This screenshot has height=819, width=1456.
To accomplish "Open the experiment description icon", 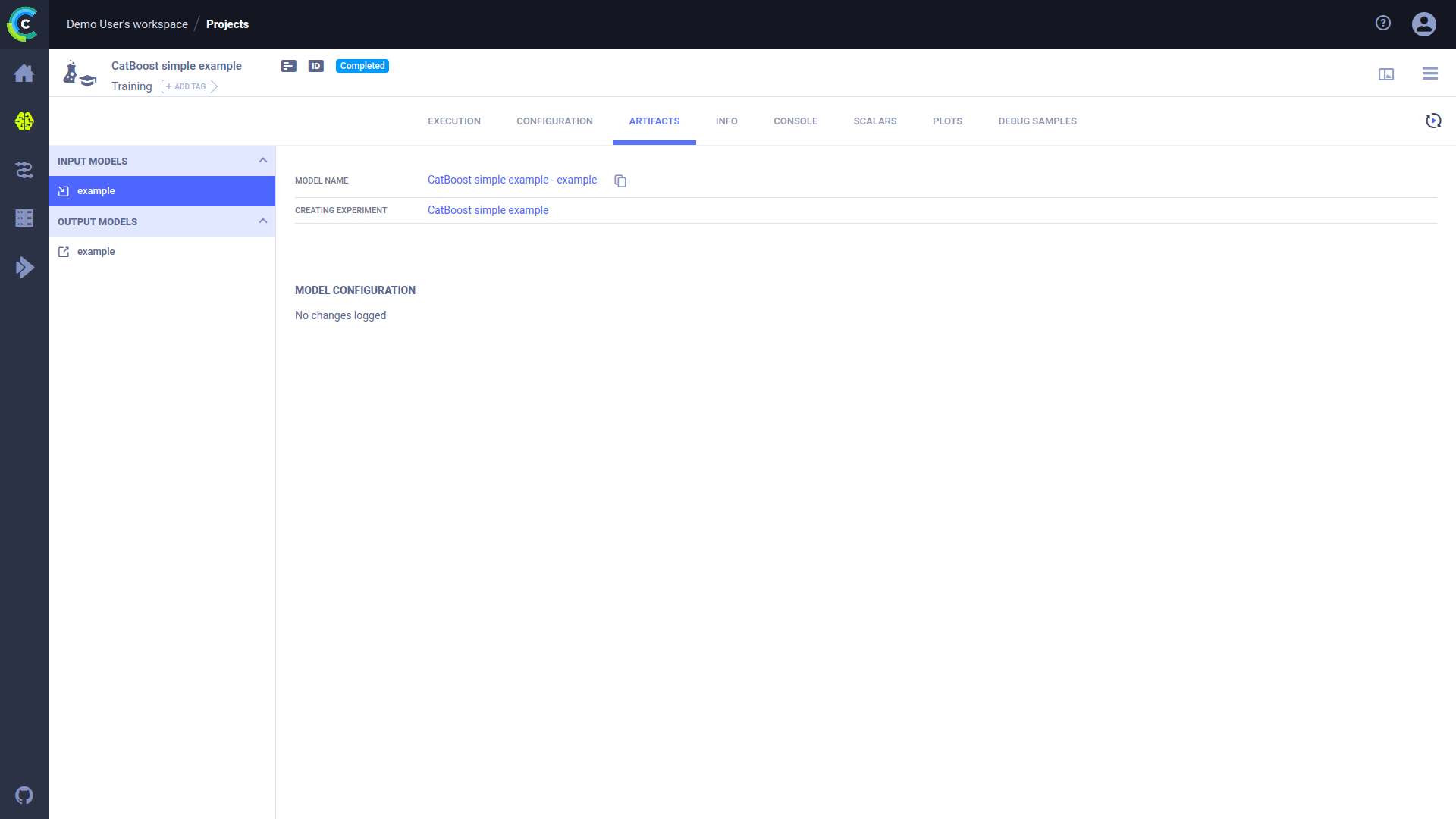I will tap(288, 66).
